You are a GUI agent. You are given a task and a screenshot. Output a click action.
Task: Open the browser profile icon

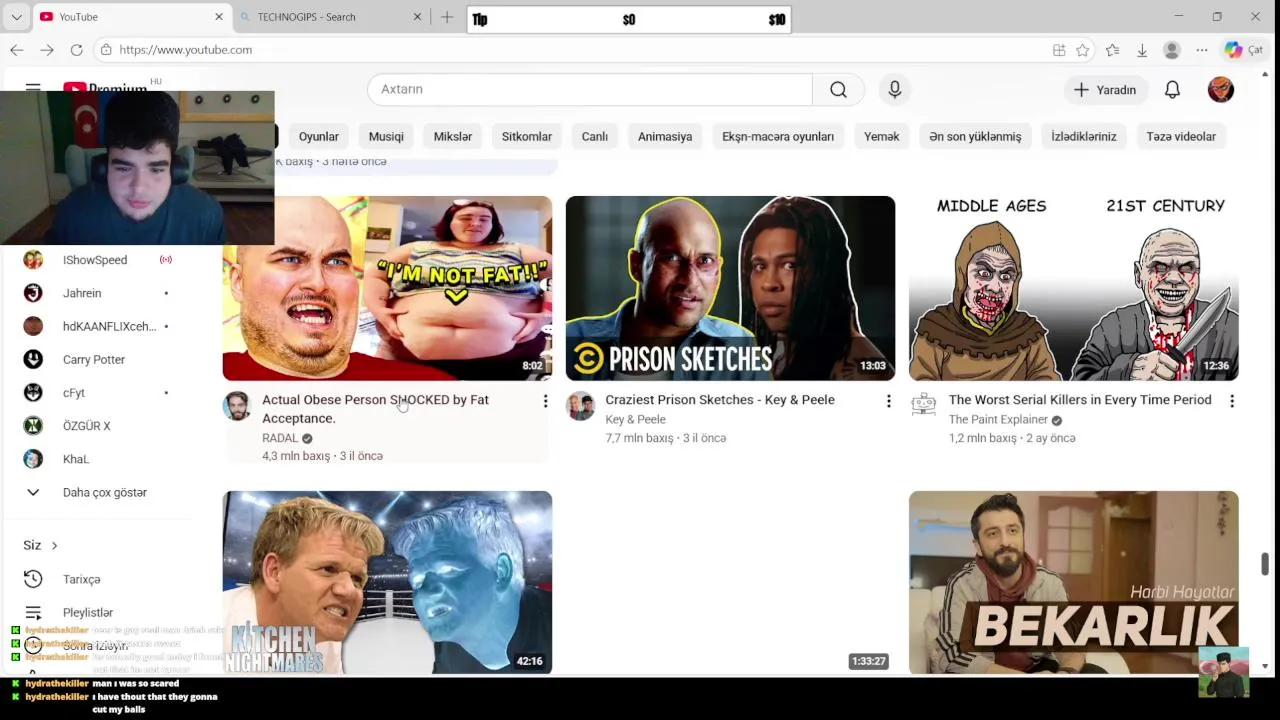point(1172,50)
